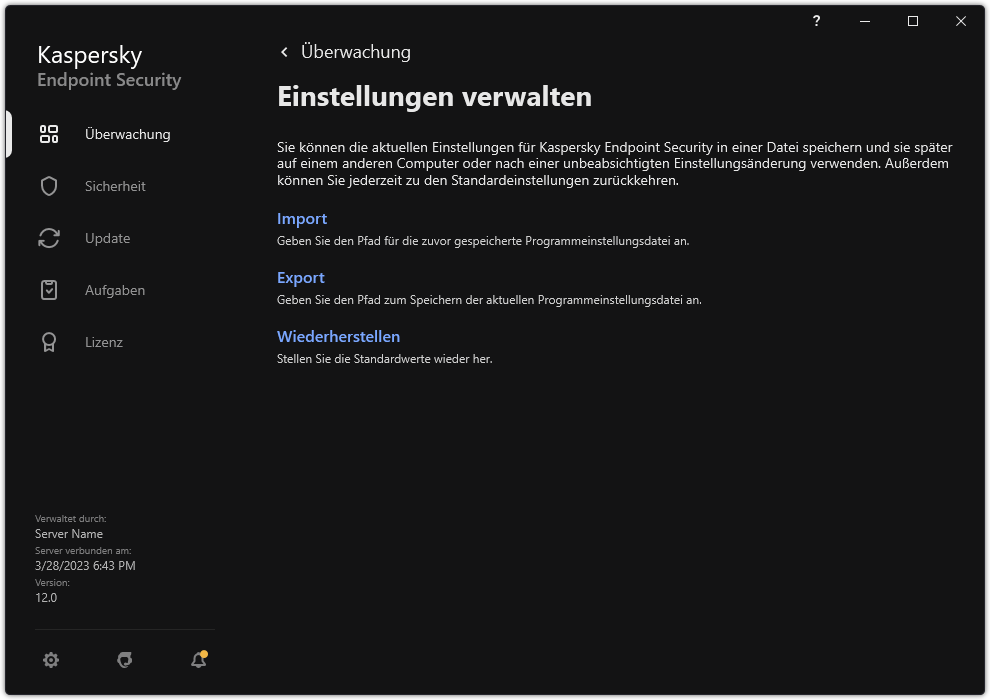990x700 pixels.
Task: Open support via the speech bubble icon
Action: (124, 660)
